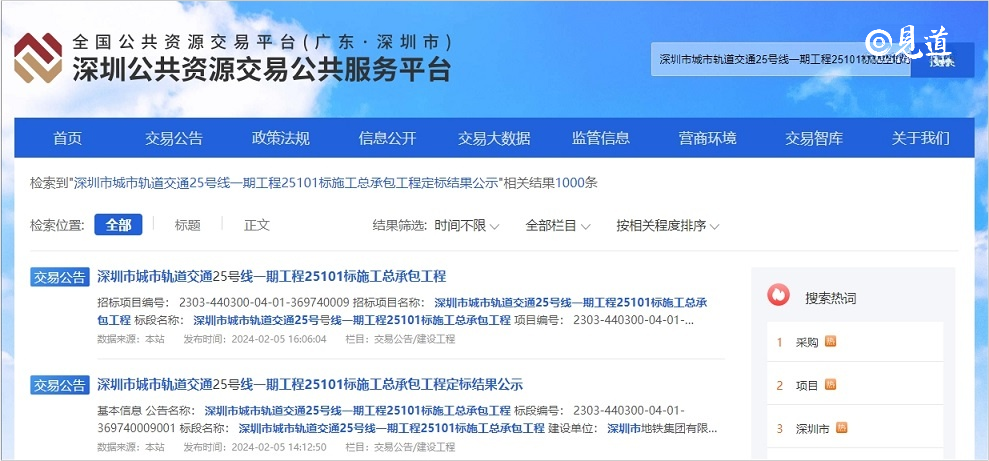Screen dimensions: 989x461
Task: Open the 25101标施工总承包工程定标结果公示 result title
Action: (x=310, y=385)
